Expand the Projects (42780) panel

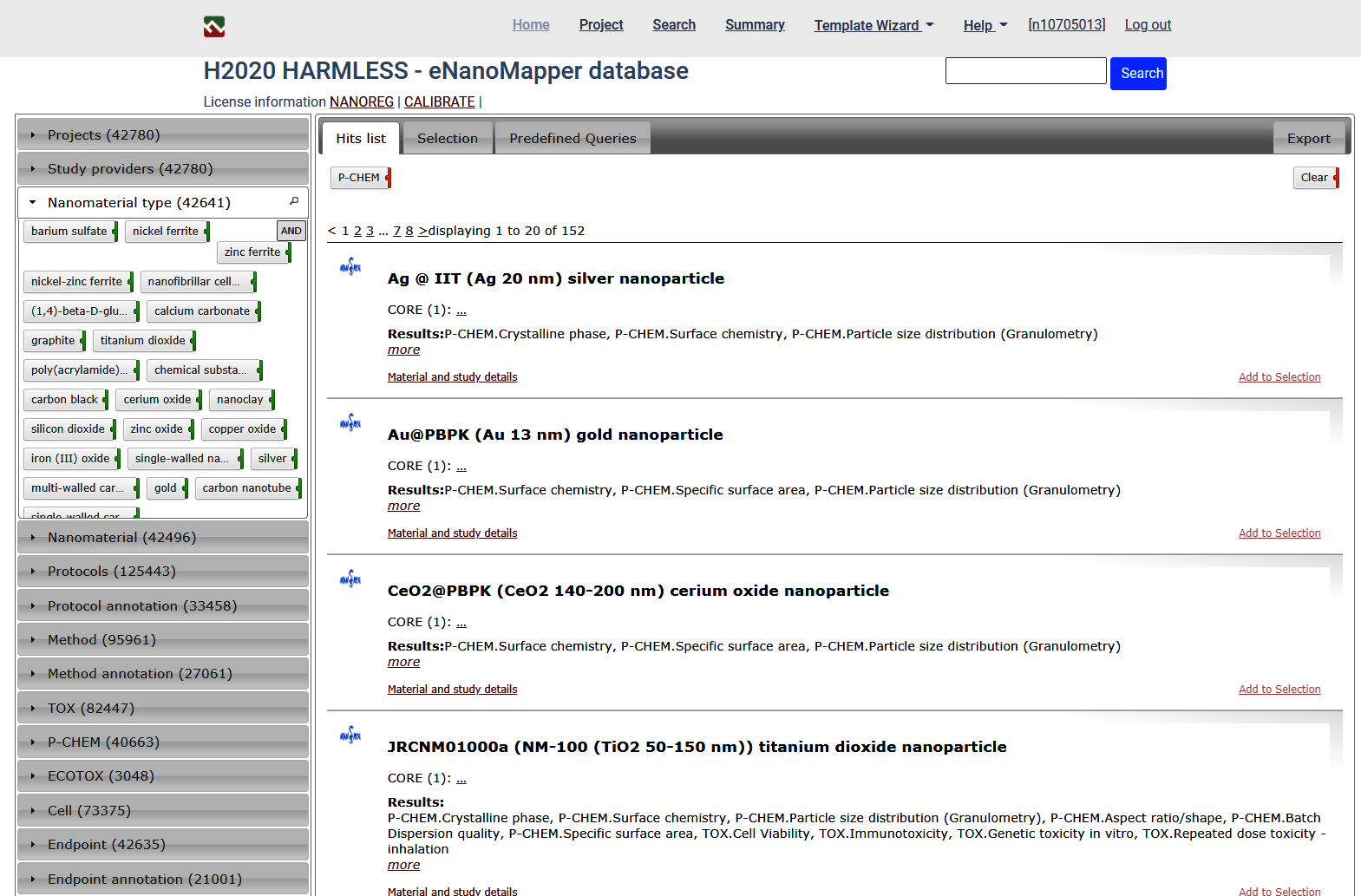point(163,134)
